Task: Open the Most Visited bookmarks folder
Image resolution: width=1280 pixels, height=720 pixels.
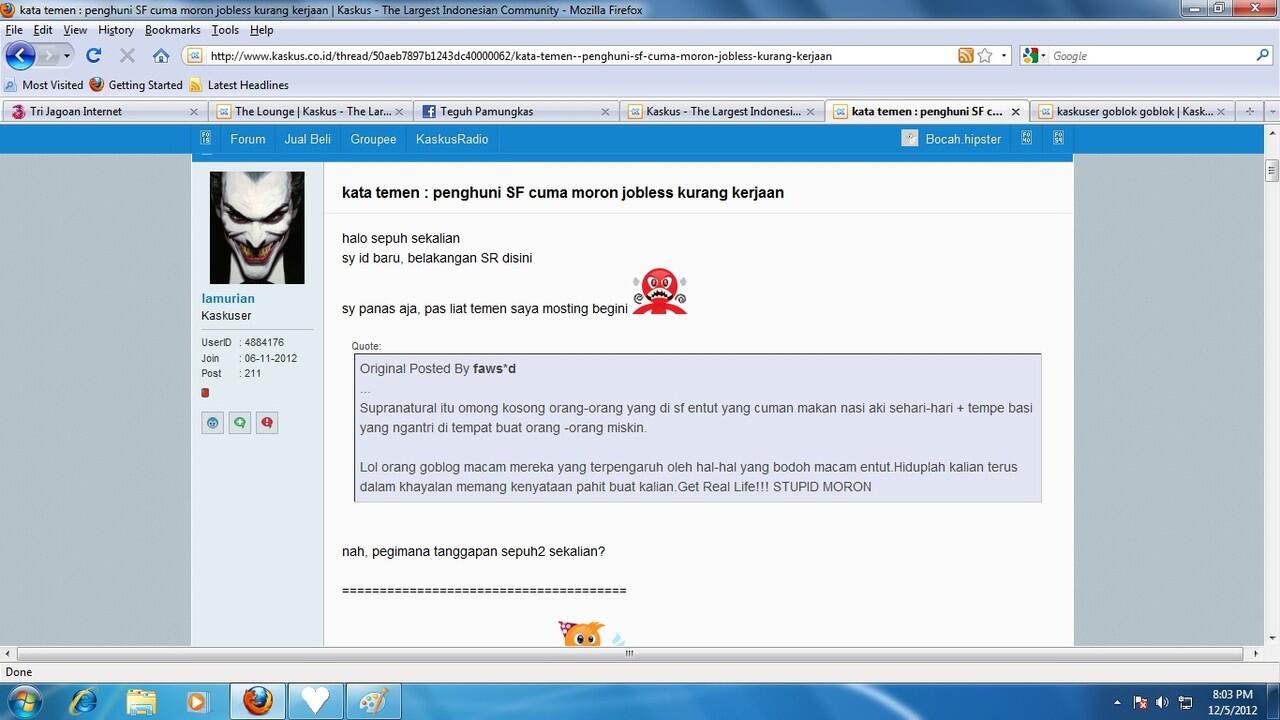Action: click(44, 85)
